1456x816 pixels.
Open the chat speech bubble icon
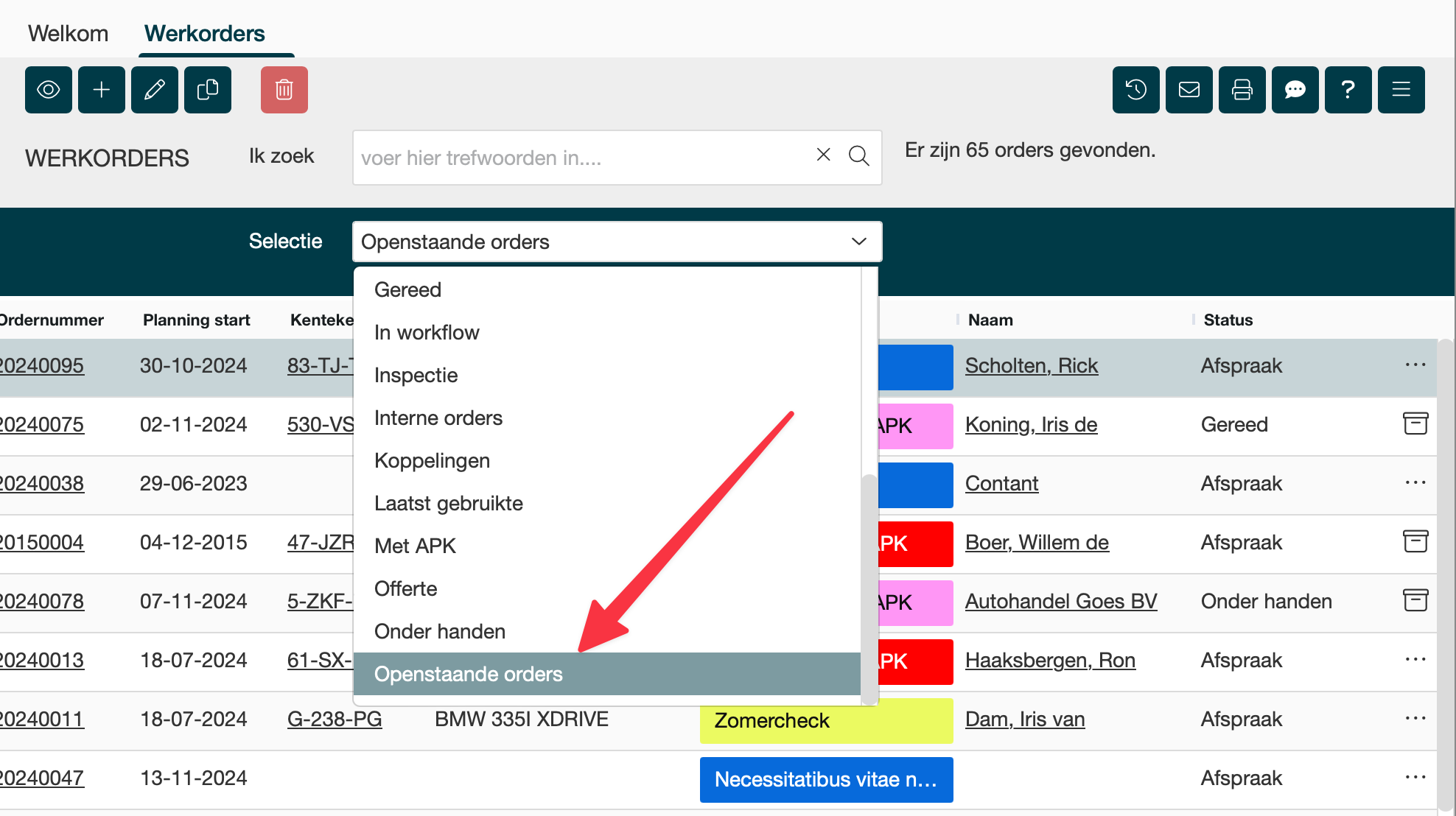pyautogui.click(x=1295, y=90)
